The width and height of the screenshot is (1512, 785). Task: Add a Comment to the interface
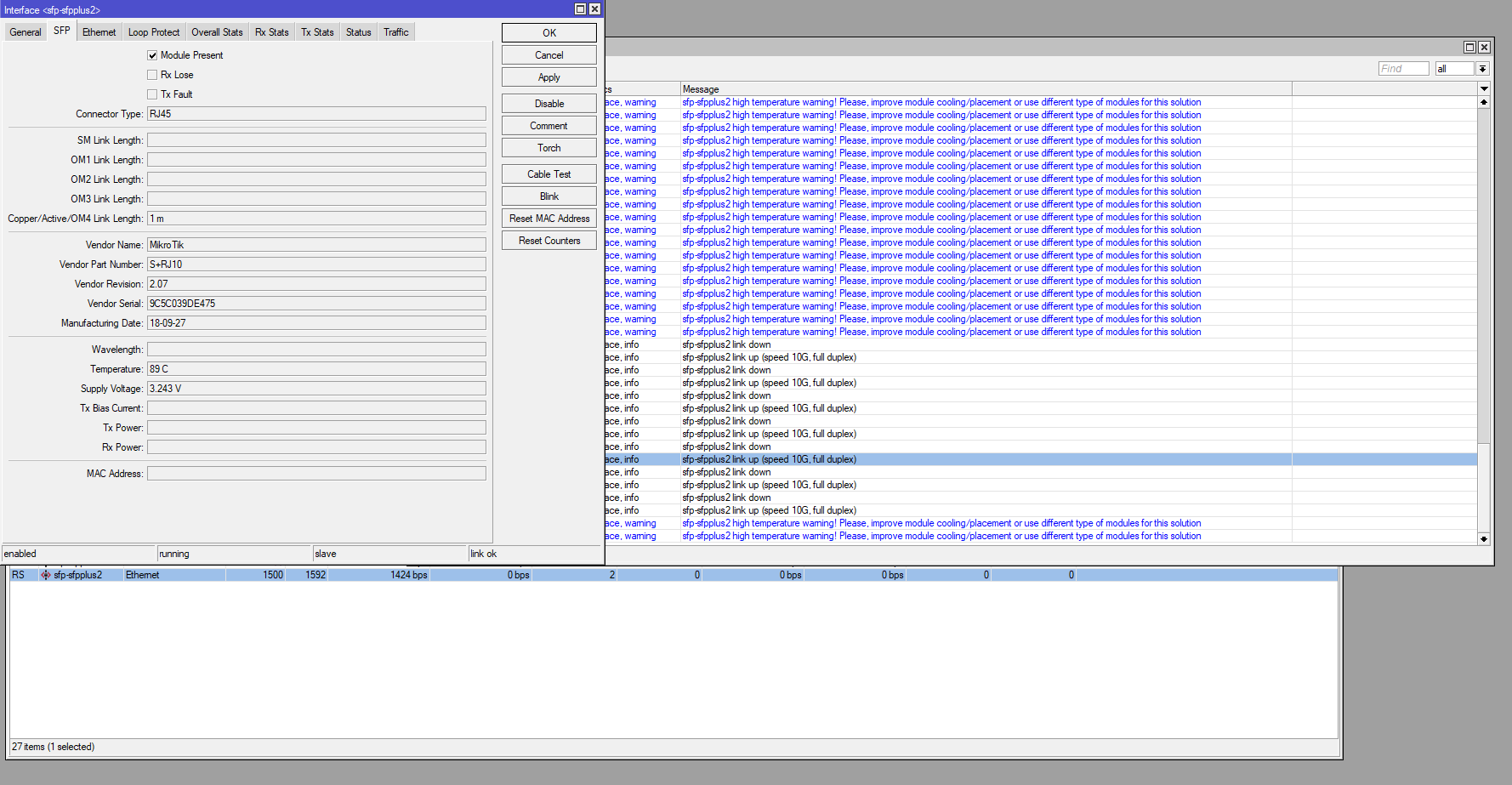click(x=549, y=126)
